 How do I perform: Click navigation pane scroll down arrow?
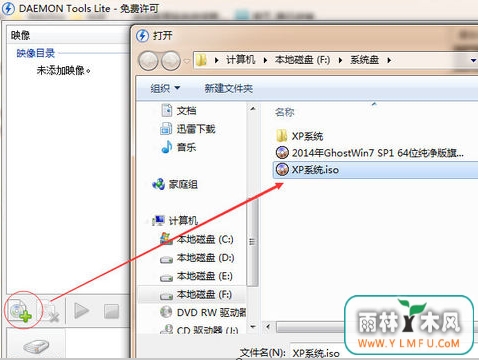(253, 327)
